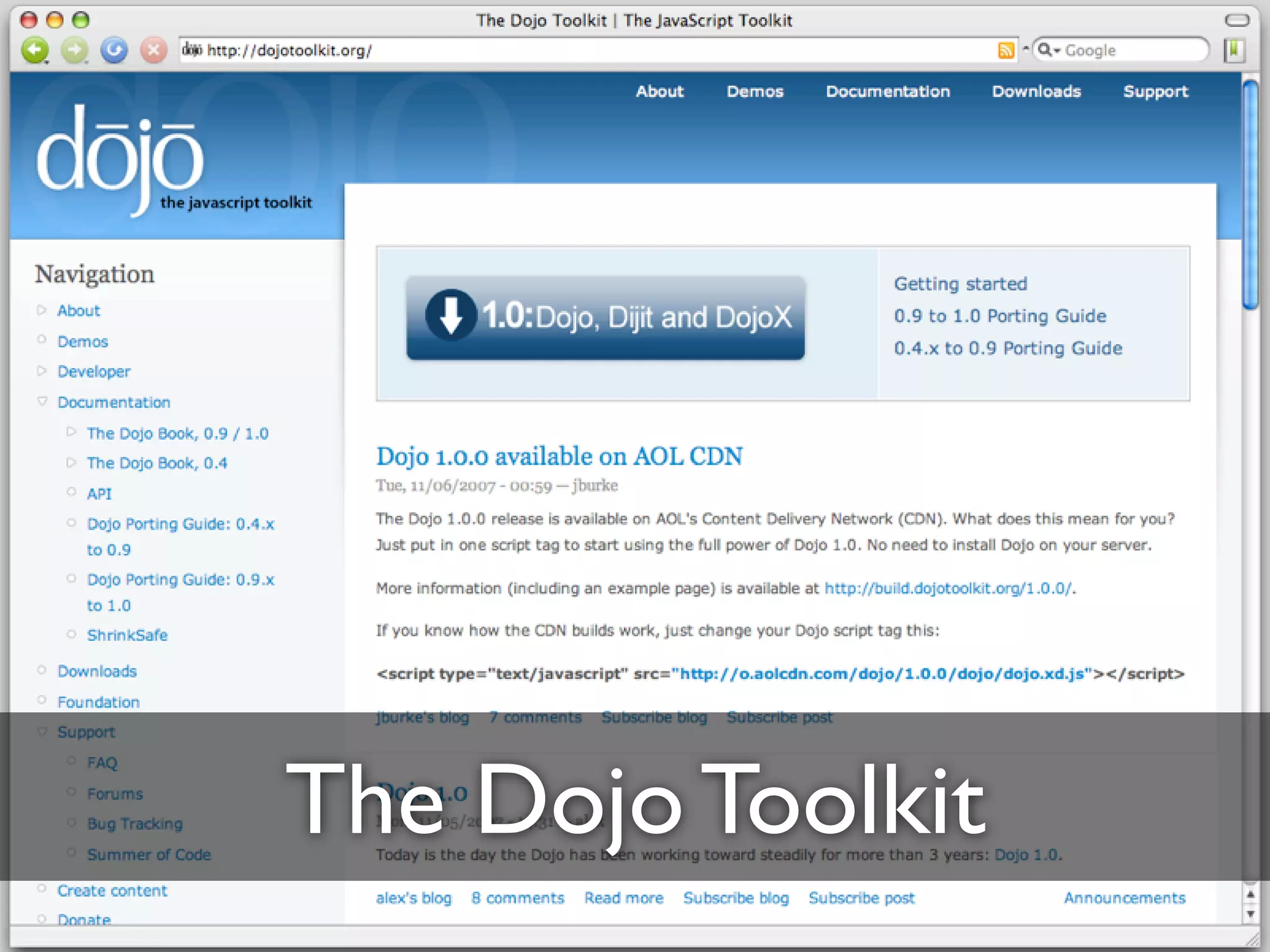Open Demos in the sidebar navigation
This screenshot has height=952, width=1270.
(82, 342)
